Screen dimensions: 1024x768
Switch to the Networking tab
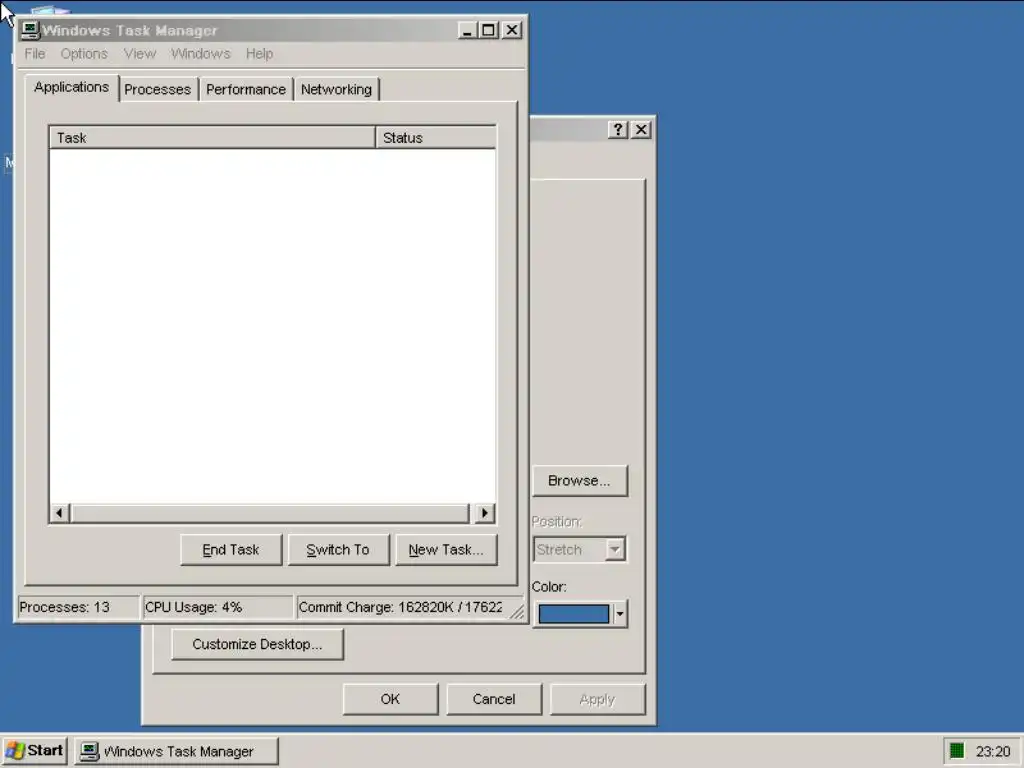tap(336, 89)
